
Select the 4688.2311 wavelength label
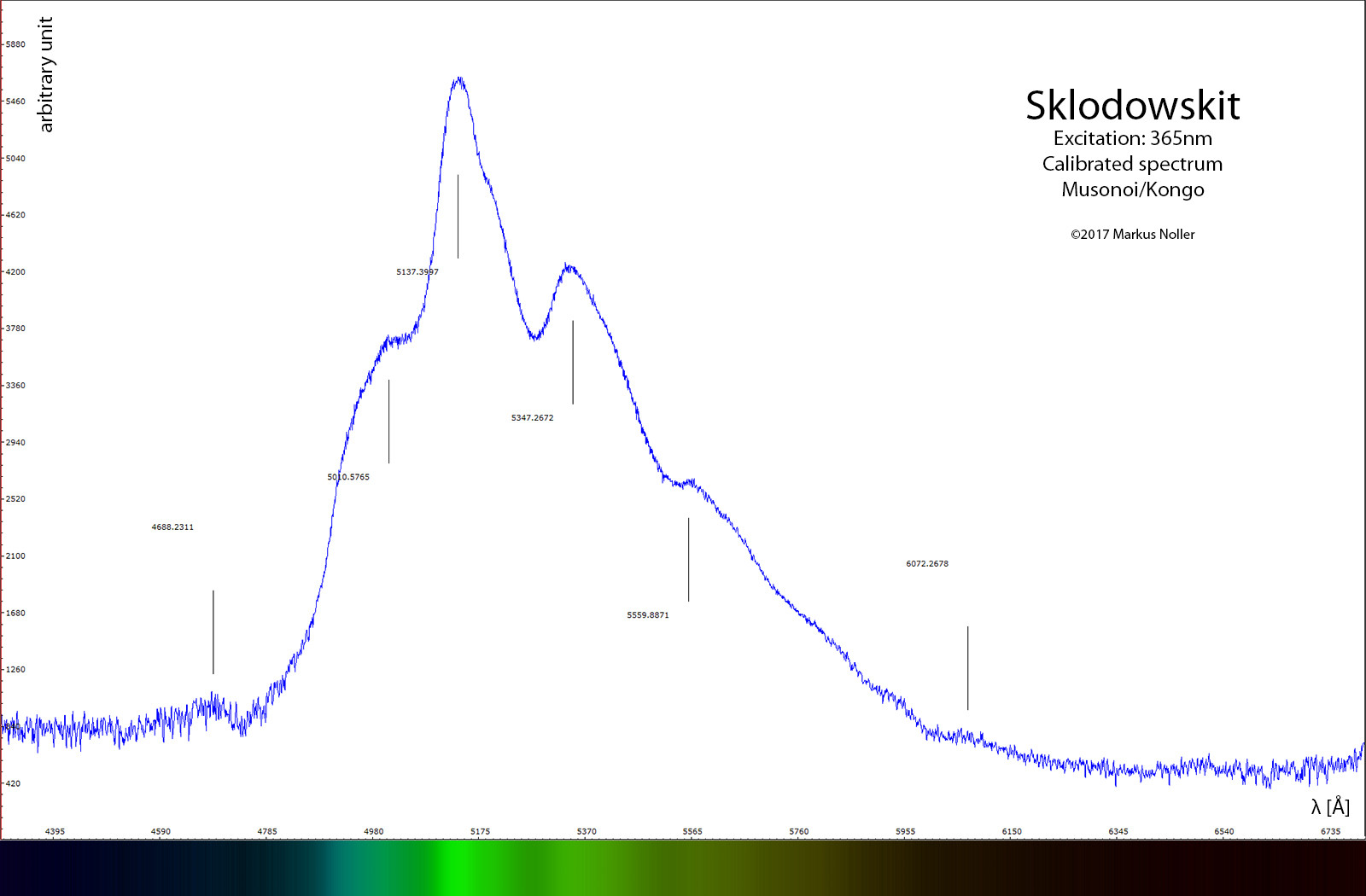click(x=172, y=527)
